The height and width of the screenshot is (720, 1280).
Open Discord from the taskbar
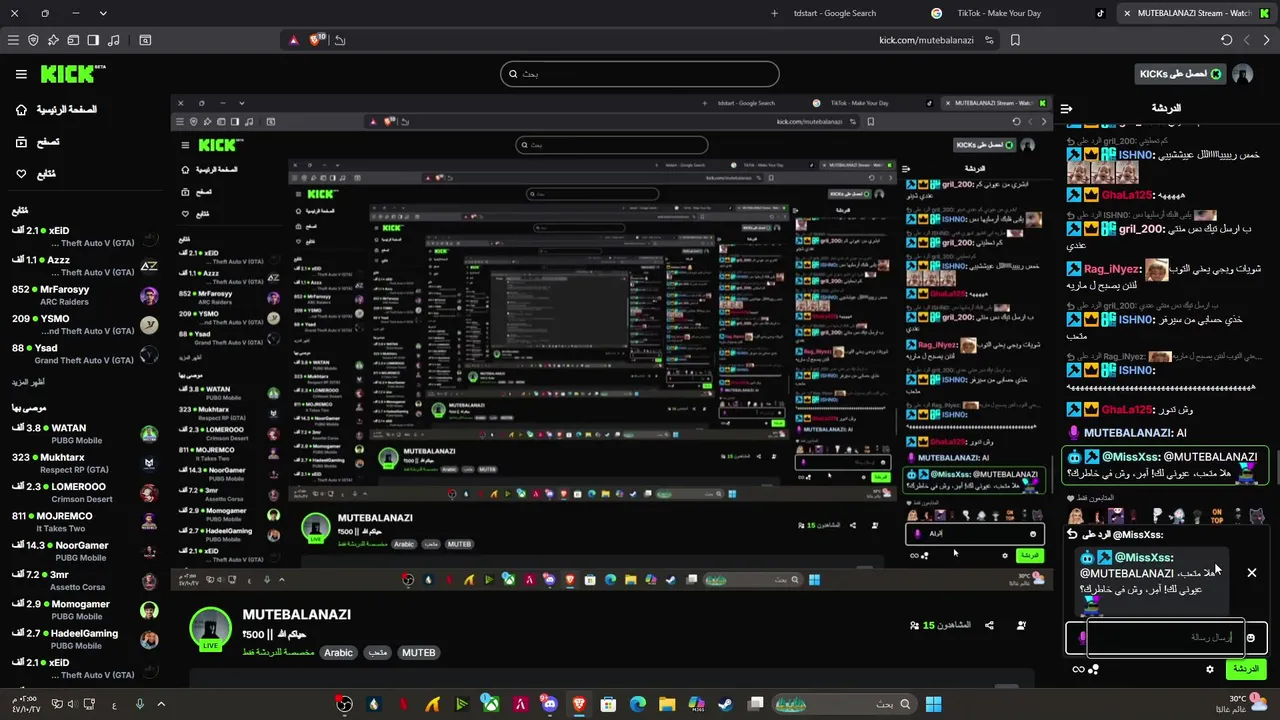[549, 705]
